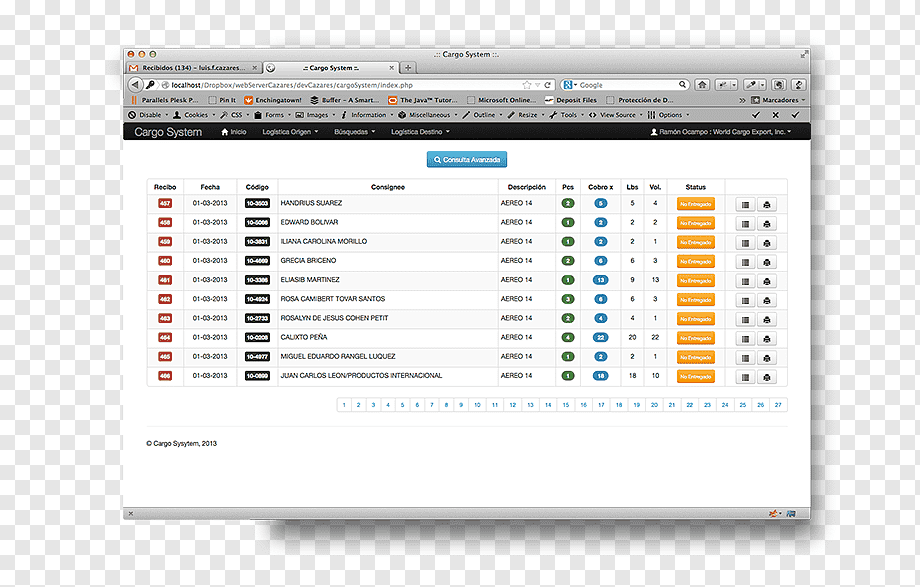
Task: Print receipt for HANDRIUS SUAREZ row
Action: [x=766, y=205]
